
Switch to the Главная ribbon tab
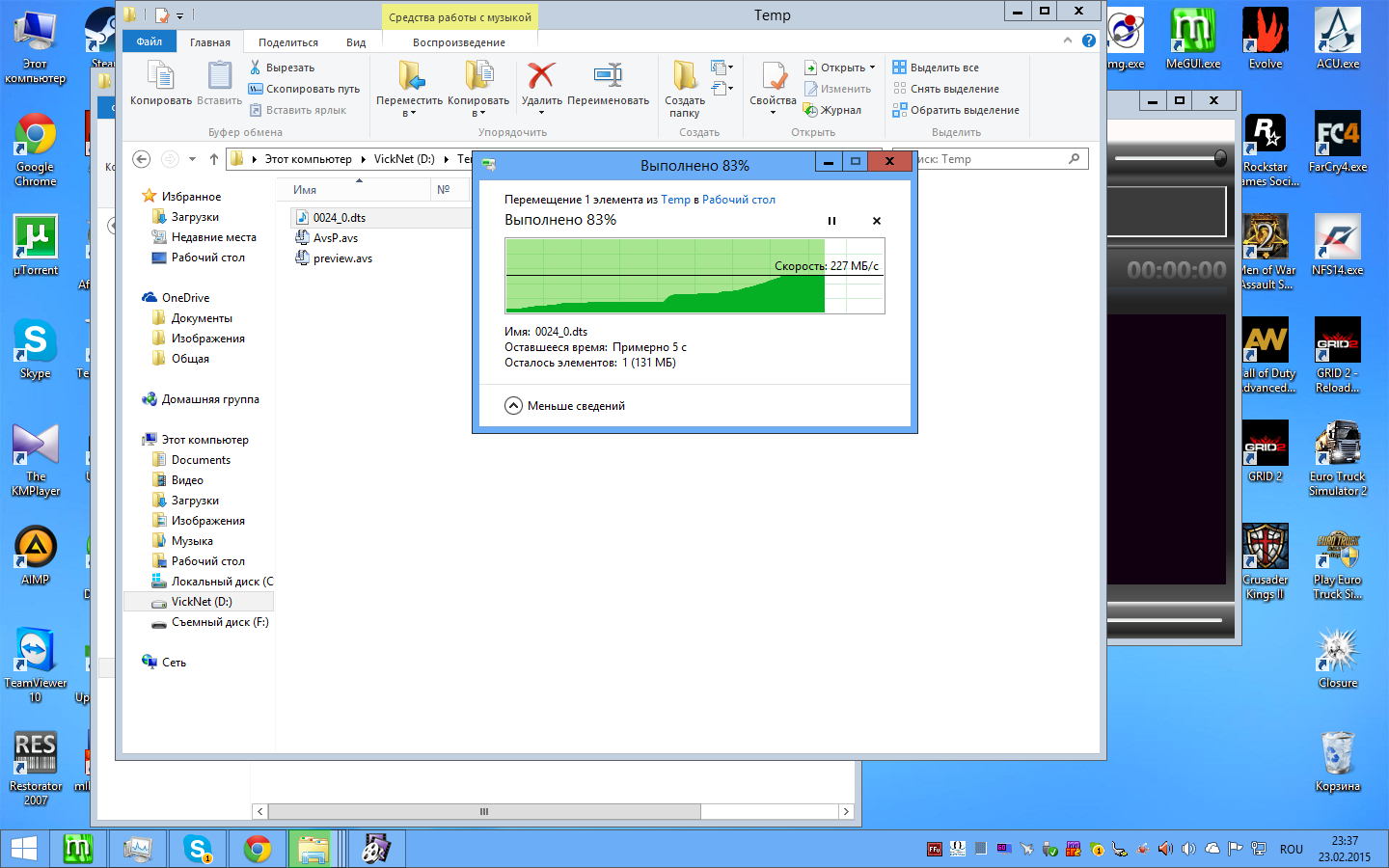(210, 42)
